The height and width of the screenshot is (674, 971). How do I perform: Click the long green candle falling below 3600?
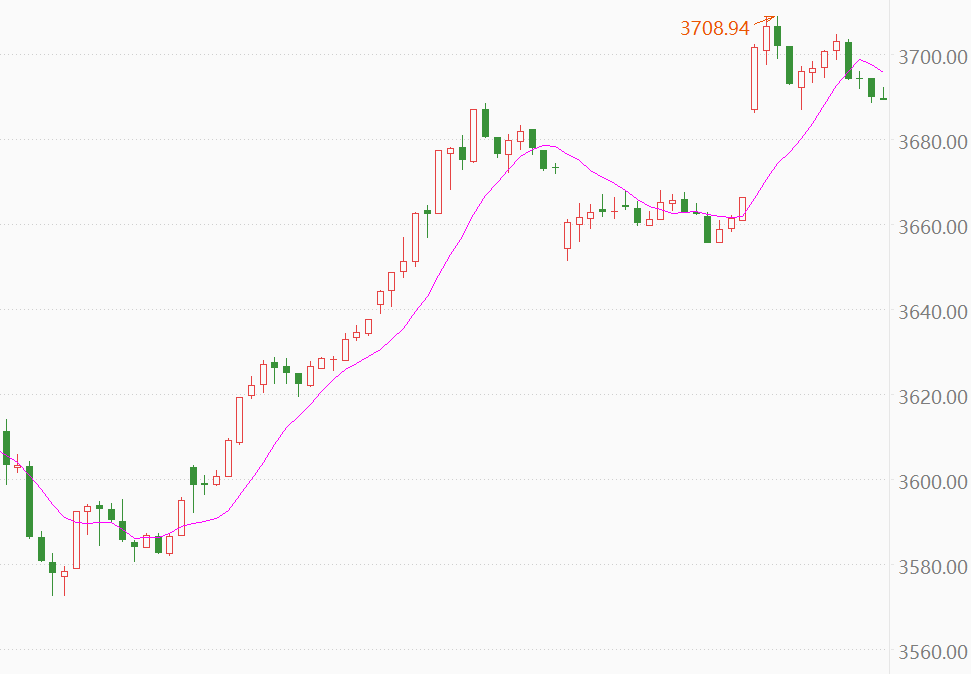[x=29, y=500]
